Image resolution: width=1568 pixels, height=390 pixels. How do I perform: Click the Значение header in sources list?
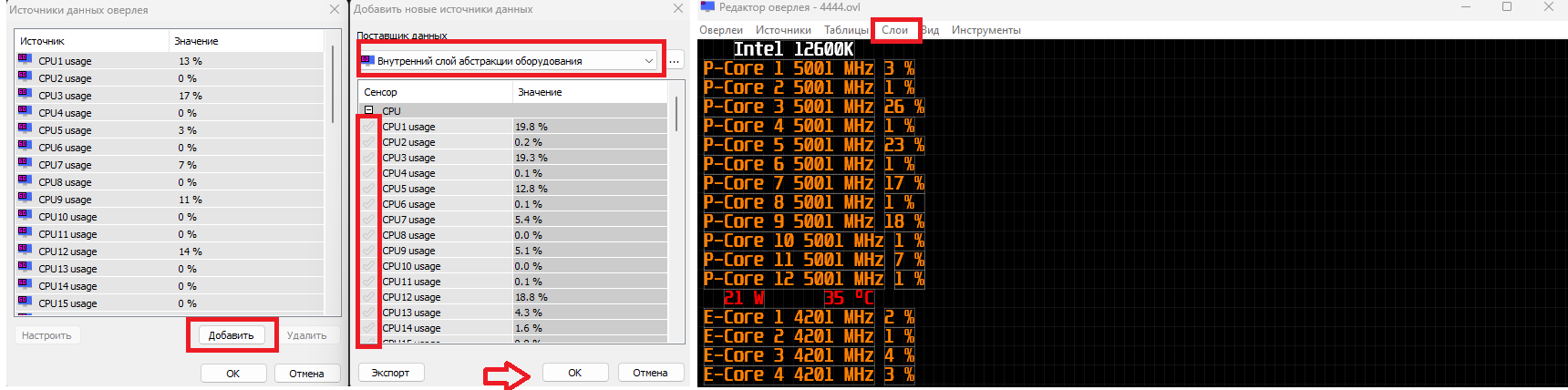coord(246,41)
